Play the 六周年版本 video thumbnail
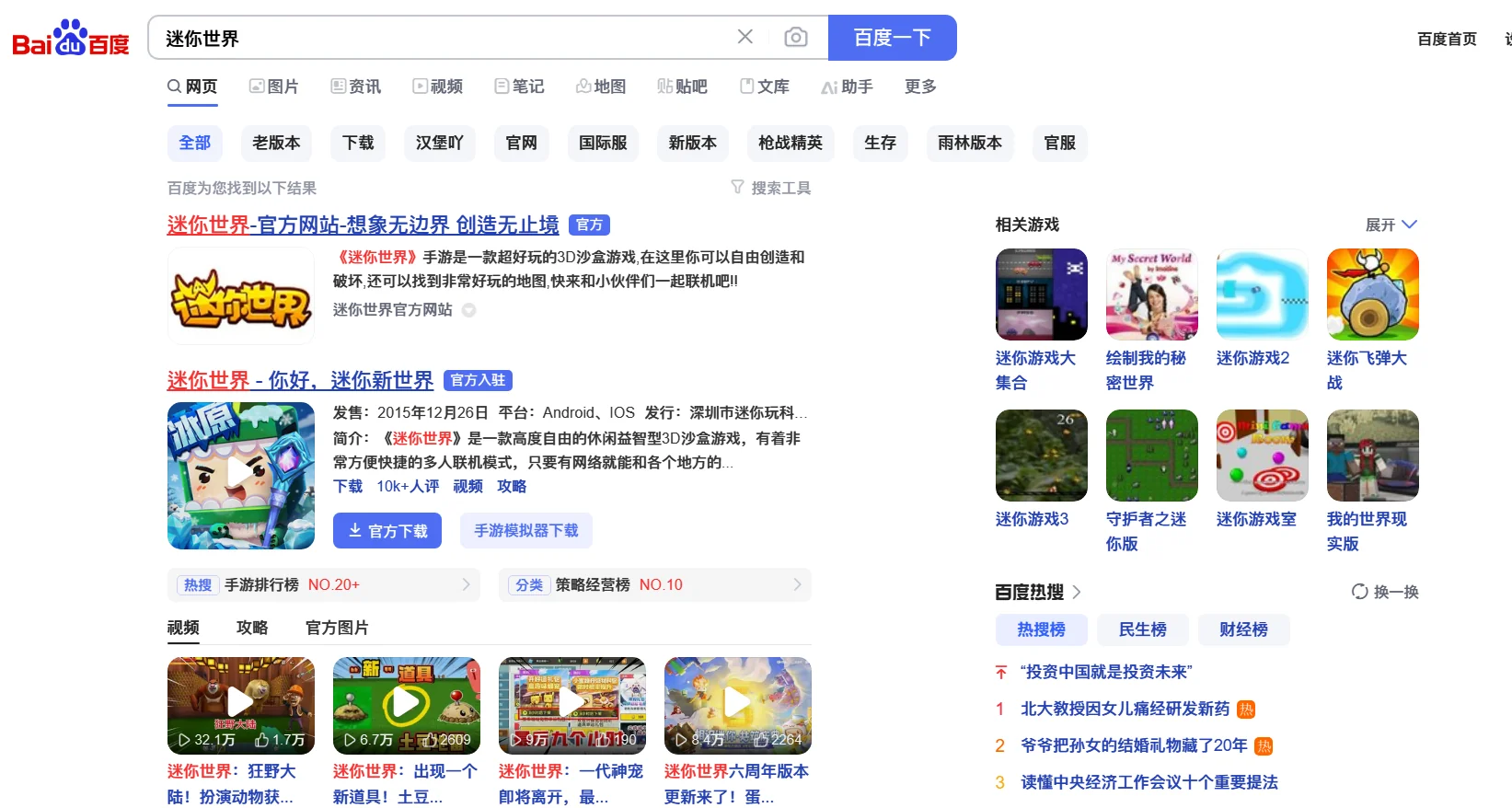The image size is (1512, 808). pyautogui.click(x=738, y=705)
